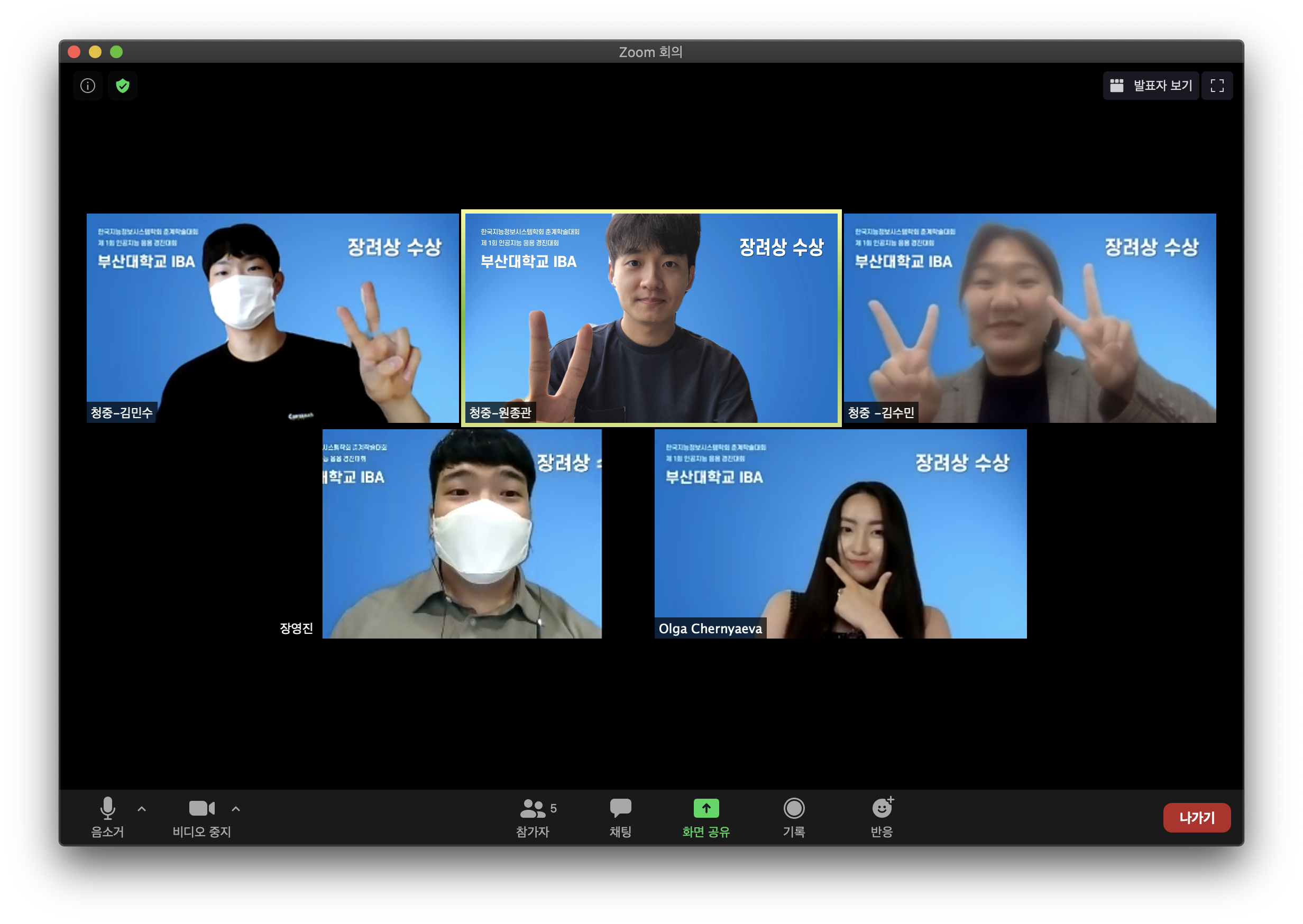Open the meeting information icon
The image size is (1303, 924).
pos(88,86)
